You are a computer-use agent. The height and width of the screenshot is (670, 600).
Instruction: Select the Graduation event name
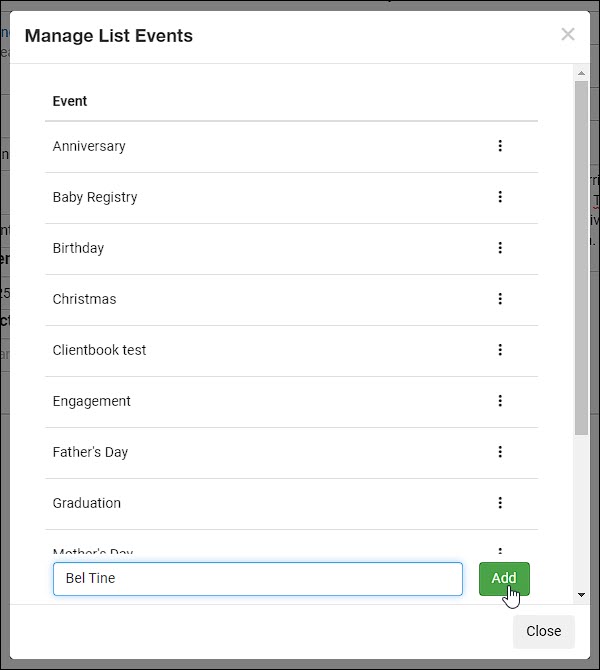pyautogui.click(x=87, y=503)
